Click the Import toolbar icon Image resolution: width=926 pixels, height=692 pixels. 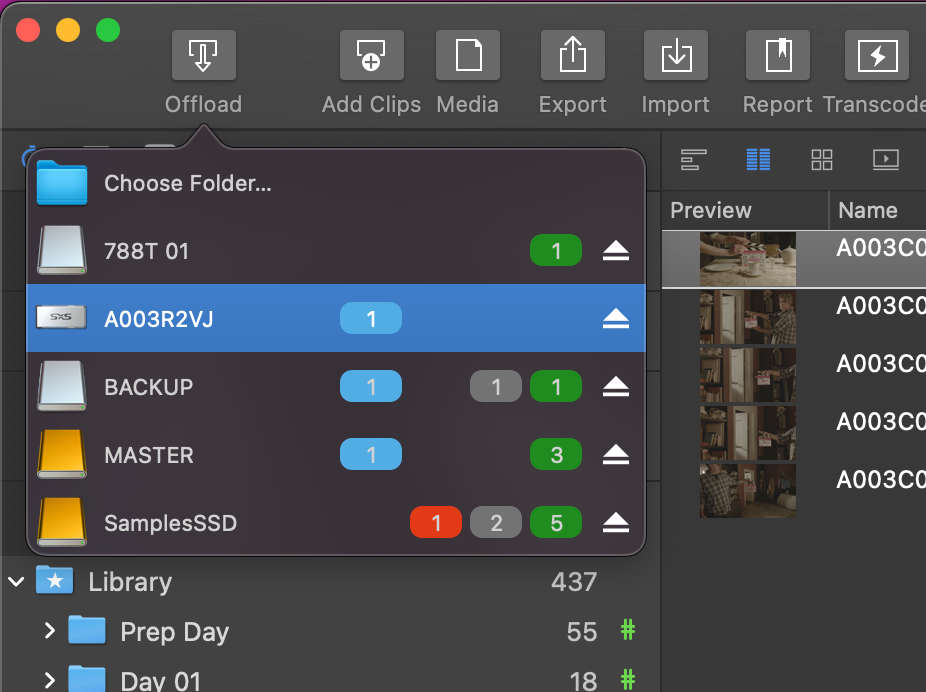click(675, 55)
